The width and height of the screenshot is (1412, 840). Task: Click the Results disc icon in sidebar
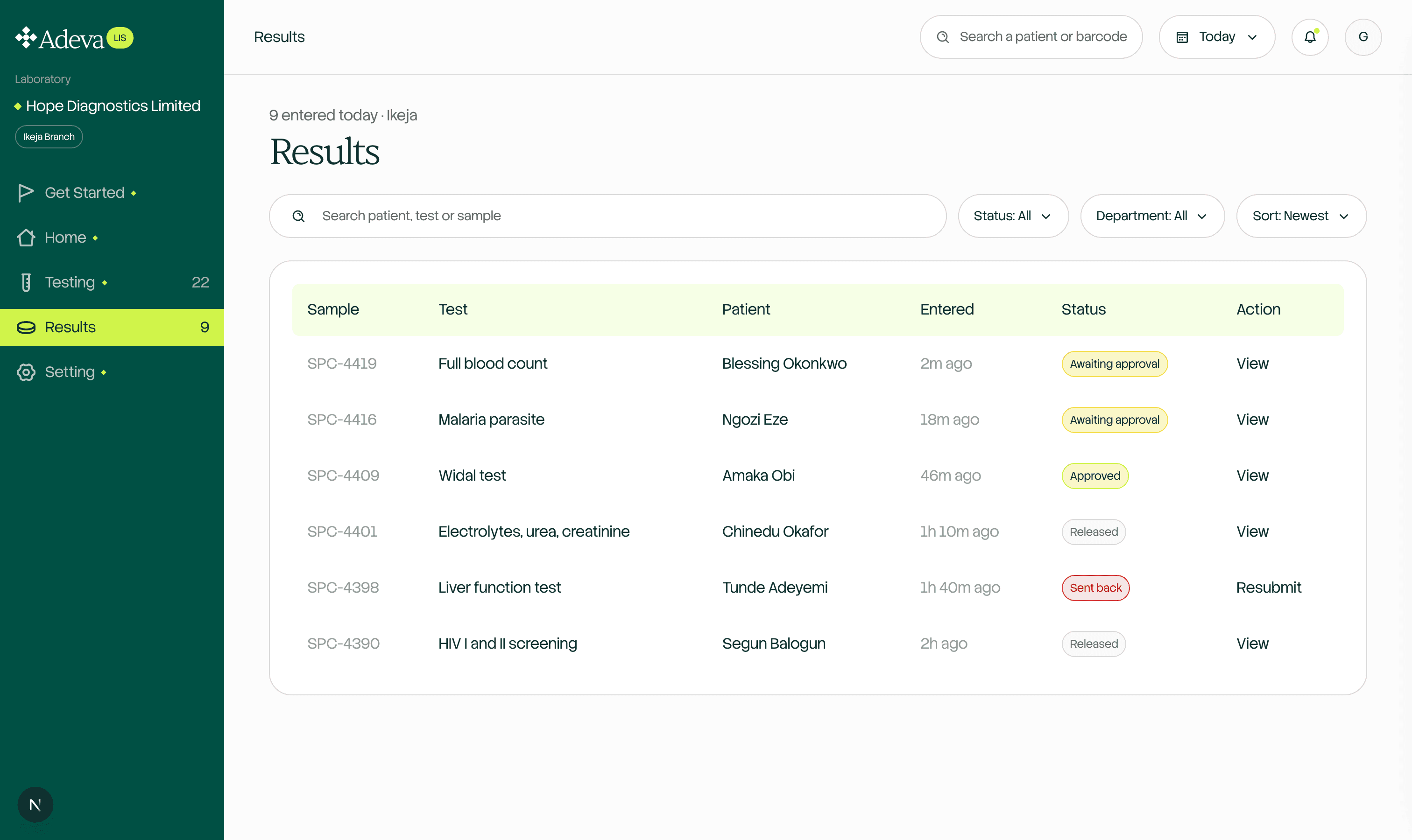tap(26, 327)
